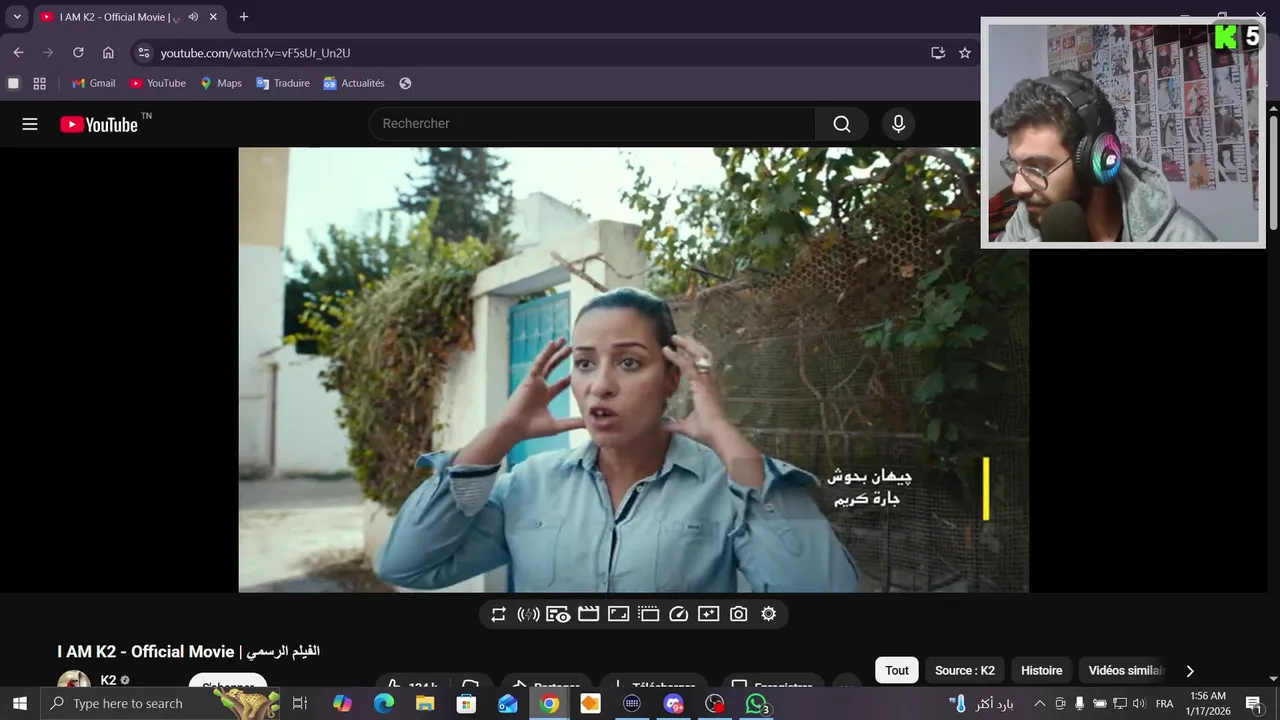This screenshot has width=1280, height=720.
Task: Bookmark this page with star icon
Action: coord(965,53)
